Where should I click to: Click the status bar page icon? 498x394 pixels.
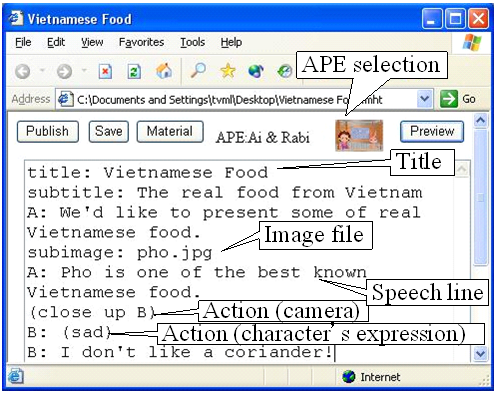pos(15,376)
